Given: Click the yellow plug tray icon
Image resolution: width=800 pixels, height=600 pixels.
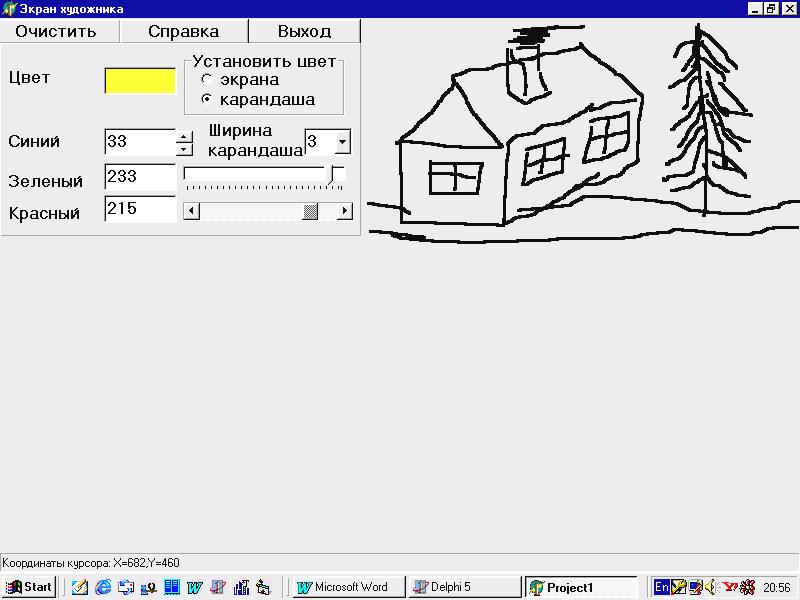Looking at the screenshot, I should point(679,587).
